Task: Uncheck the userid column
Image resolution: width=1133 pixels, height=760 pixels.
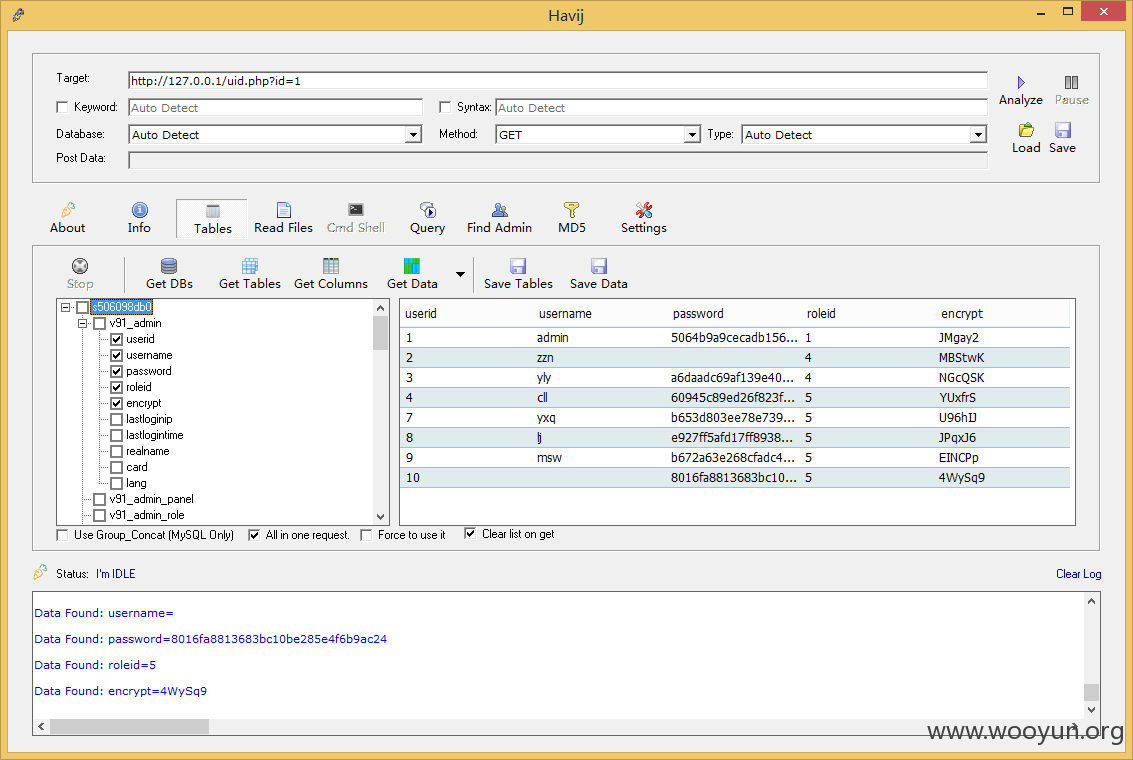Action: (116, 339)
